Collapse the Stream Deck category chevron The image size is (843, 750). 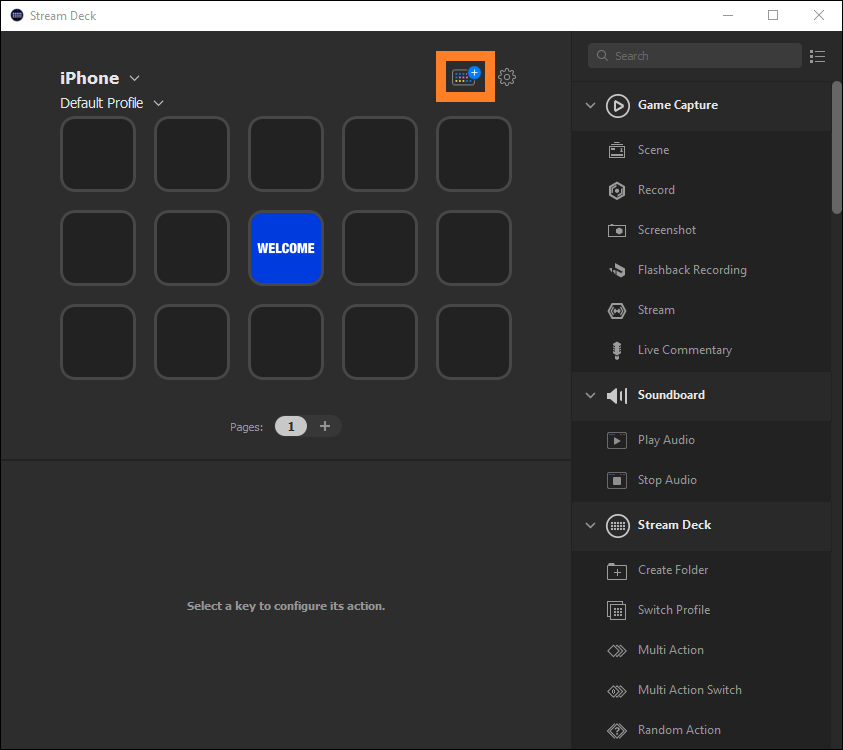[590, 525]
